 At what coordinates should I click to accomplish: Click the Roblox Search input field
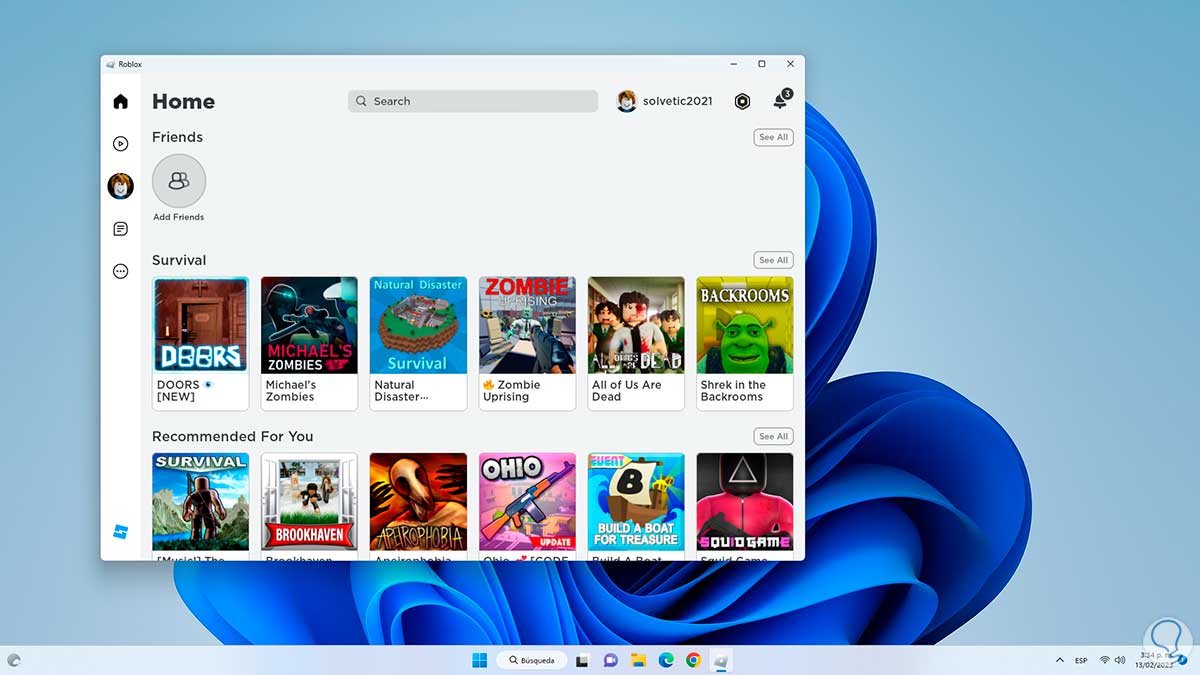pos(473,101)
